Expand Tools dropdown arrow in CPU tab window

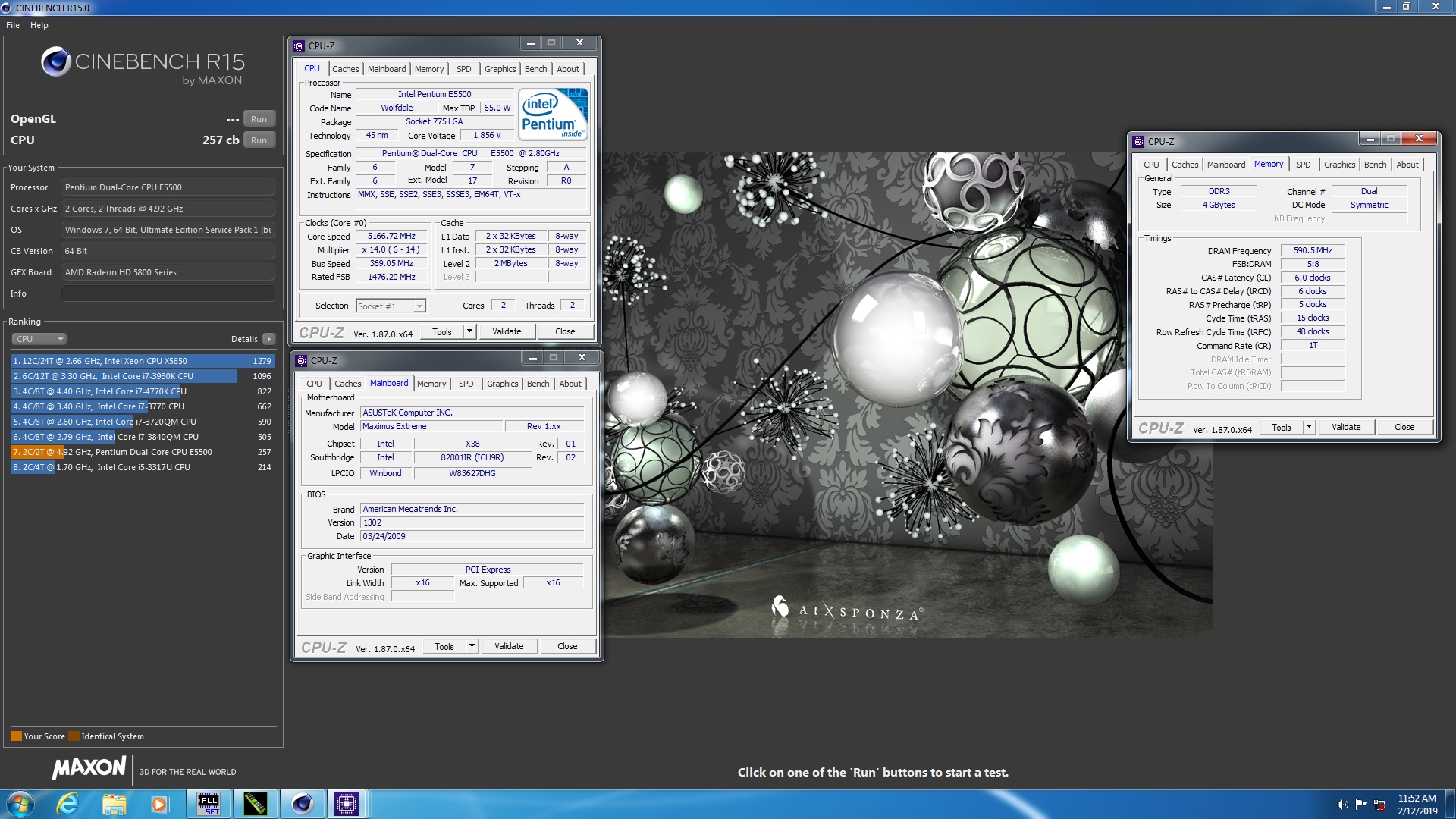[x=469, y=331]
